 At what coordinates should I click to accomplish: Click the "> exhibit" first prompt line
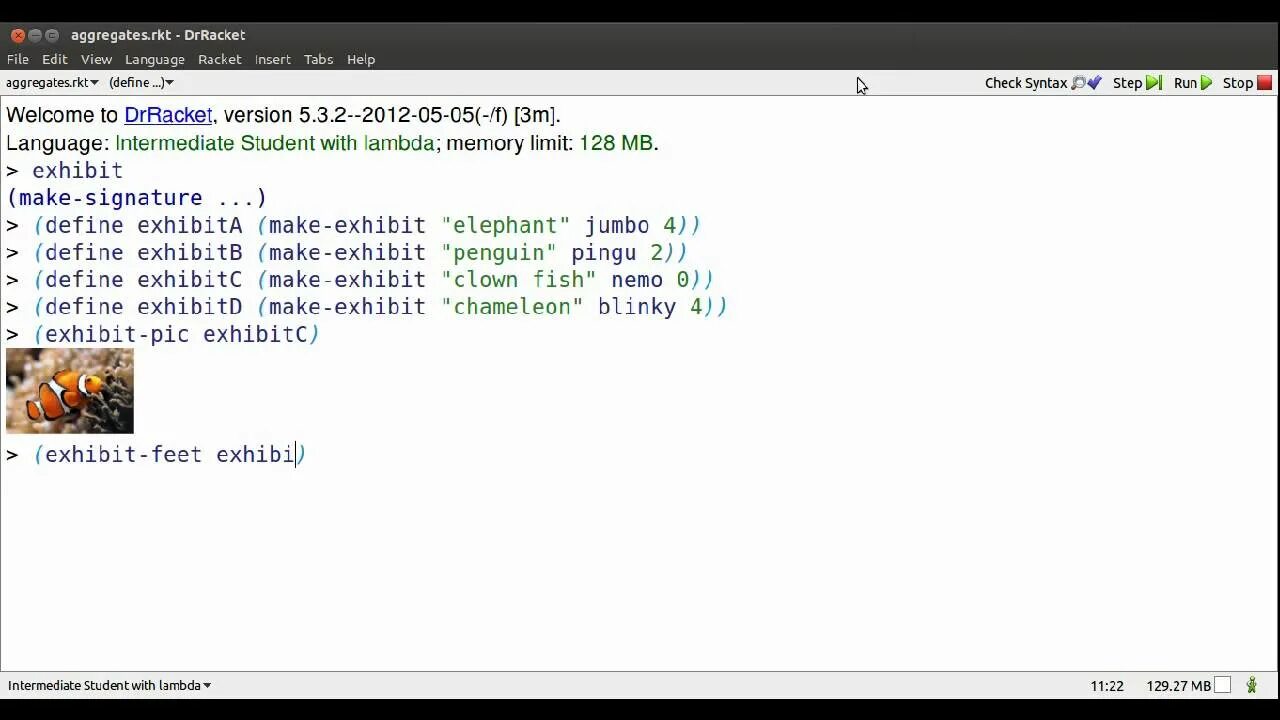[x=65, y=170]
